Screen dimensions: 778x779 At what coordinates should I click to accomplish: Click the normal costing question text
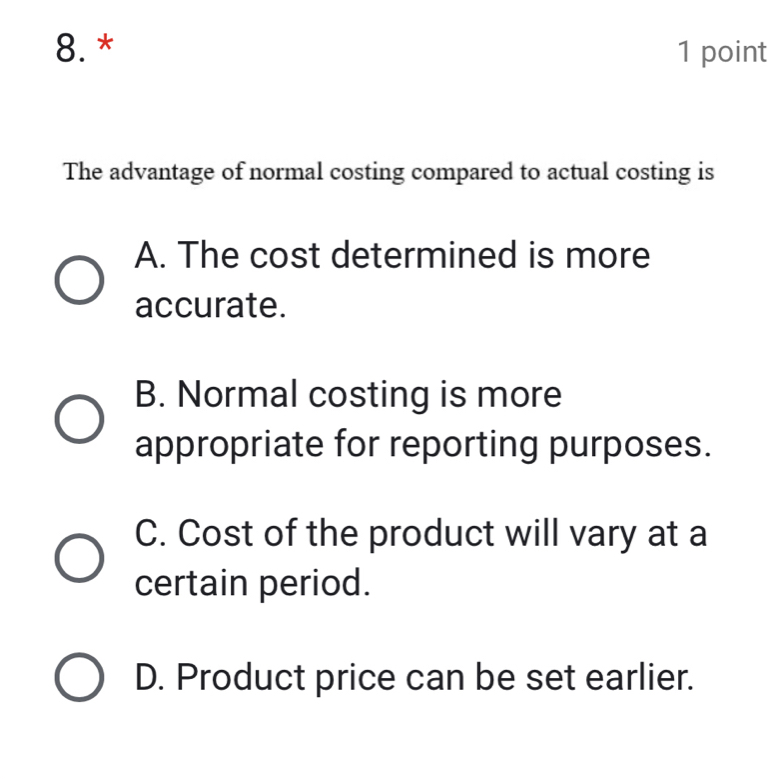[x=388, y=172]
